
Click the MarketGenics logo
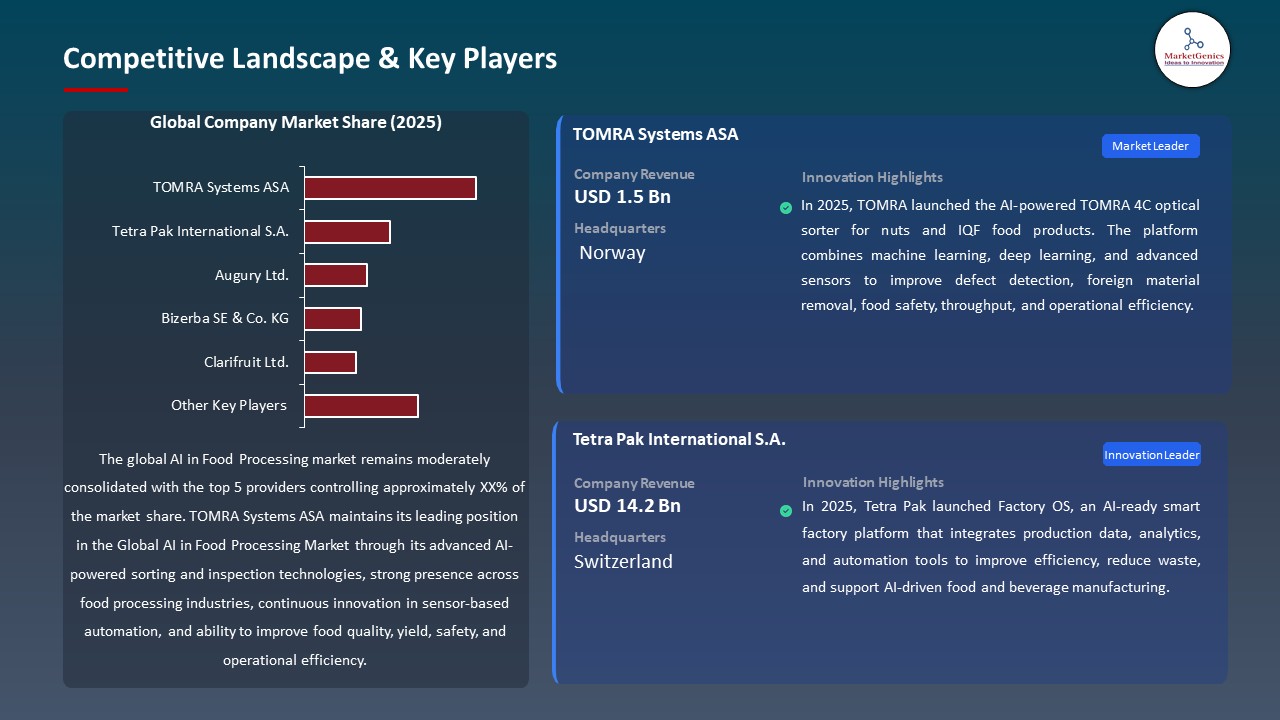(x=1192, y=49)
